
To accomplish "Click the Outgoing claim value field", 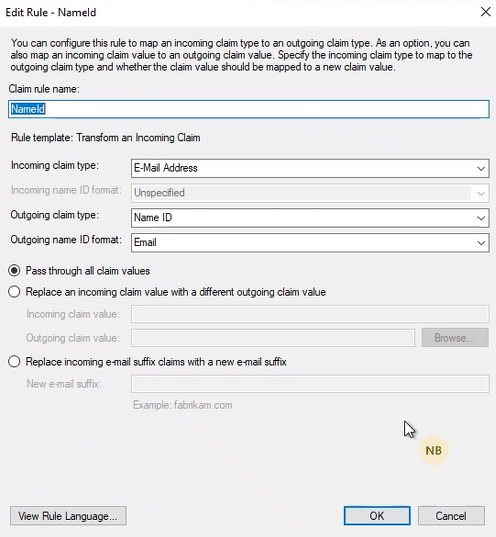I will pos(273,338).
